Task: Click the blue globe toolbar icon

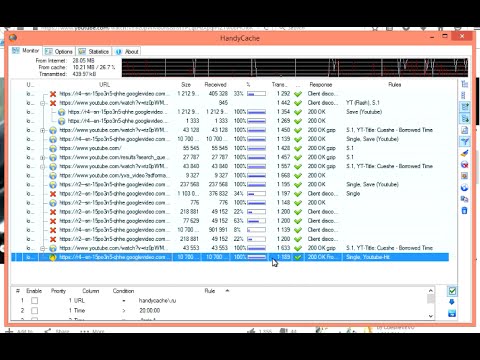Action: [465, 188]
